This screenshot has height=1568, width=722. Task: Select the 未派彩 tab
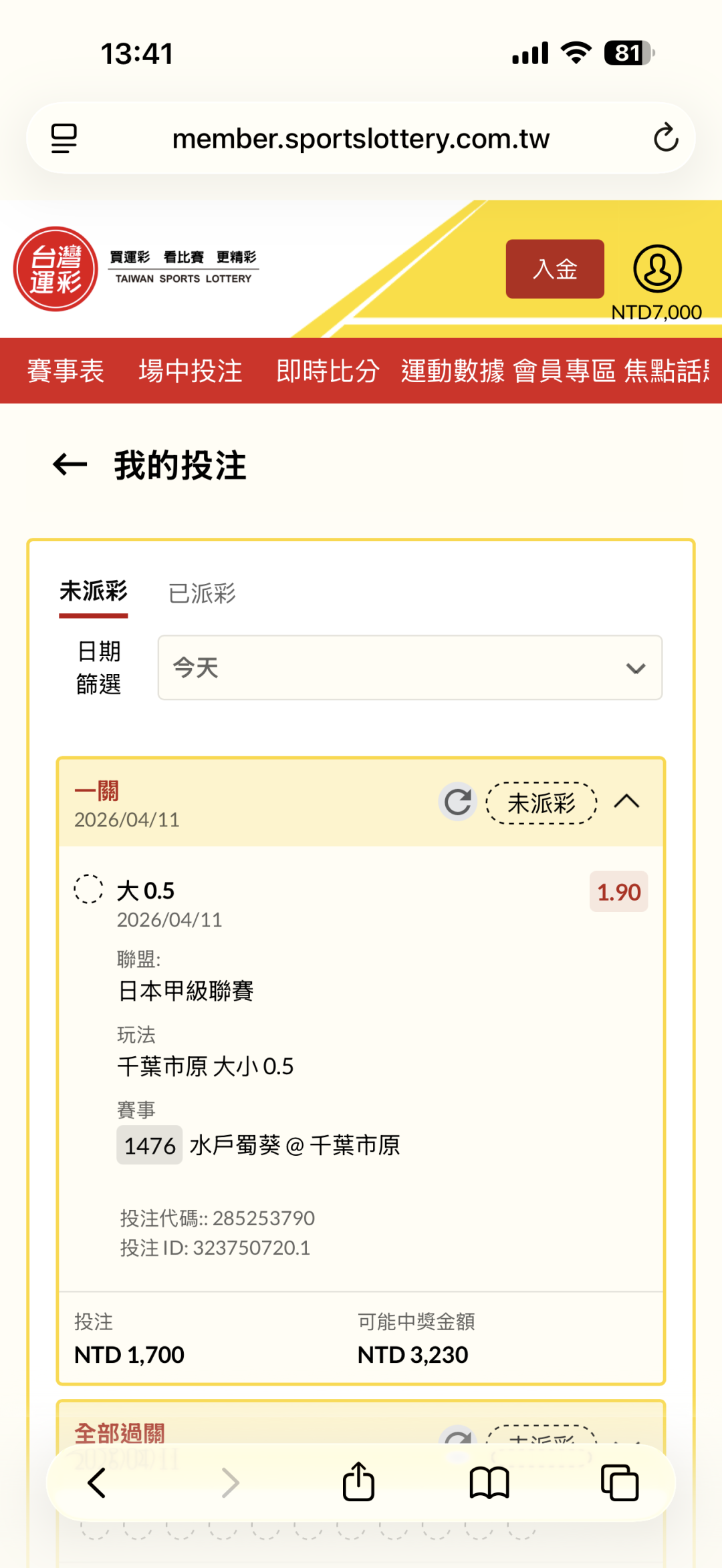[94, 591]
